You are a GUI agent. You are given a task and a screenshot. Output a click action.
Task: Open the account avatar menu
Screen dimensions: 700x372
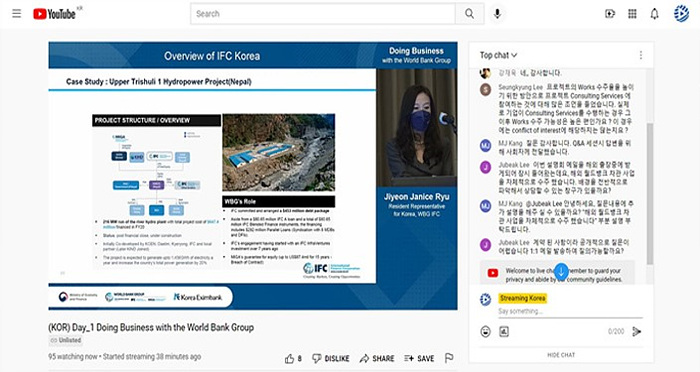coord(681,13)
